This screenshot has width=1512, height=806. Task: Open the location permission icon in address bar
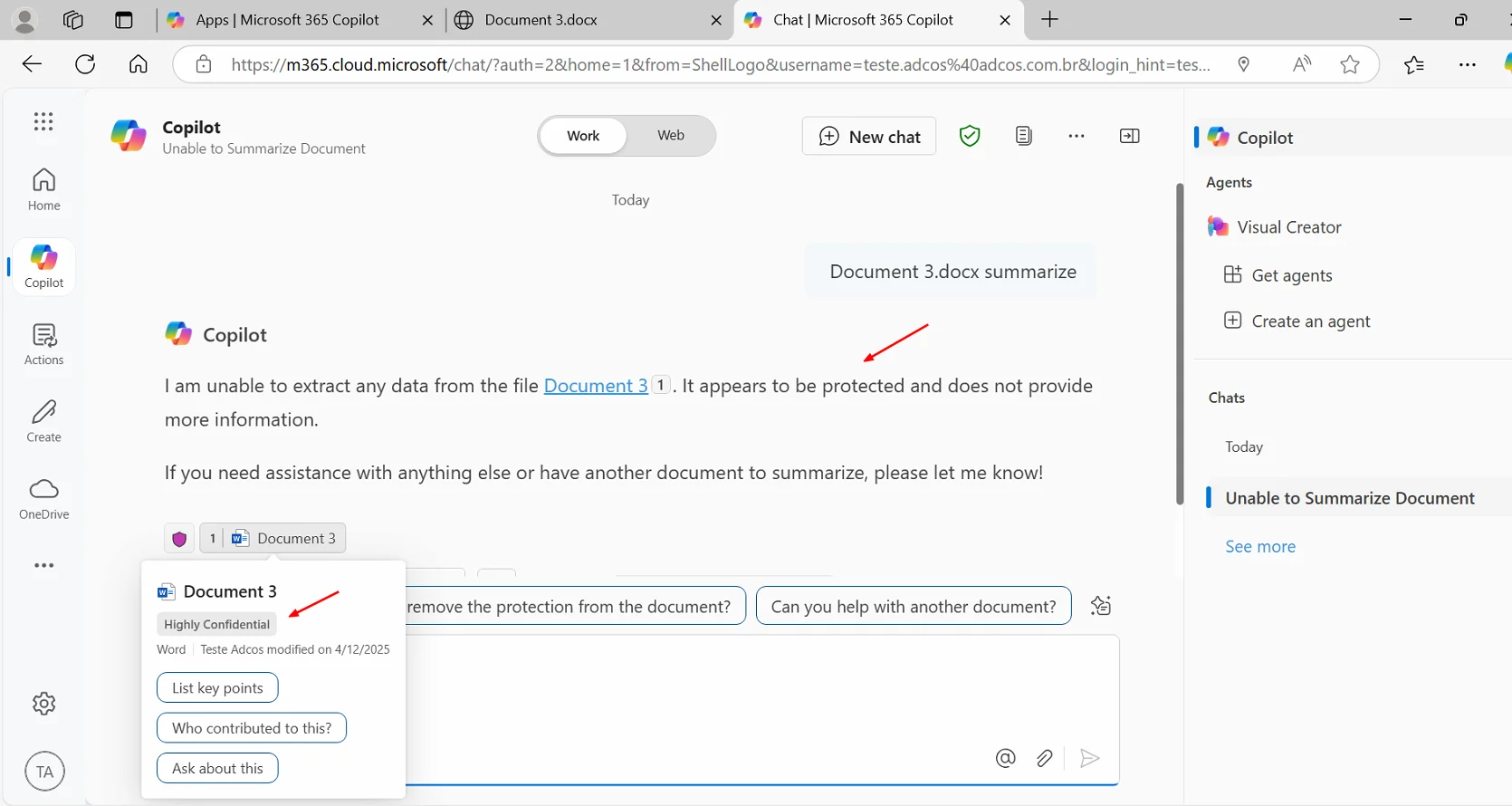(1244, 64)
